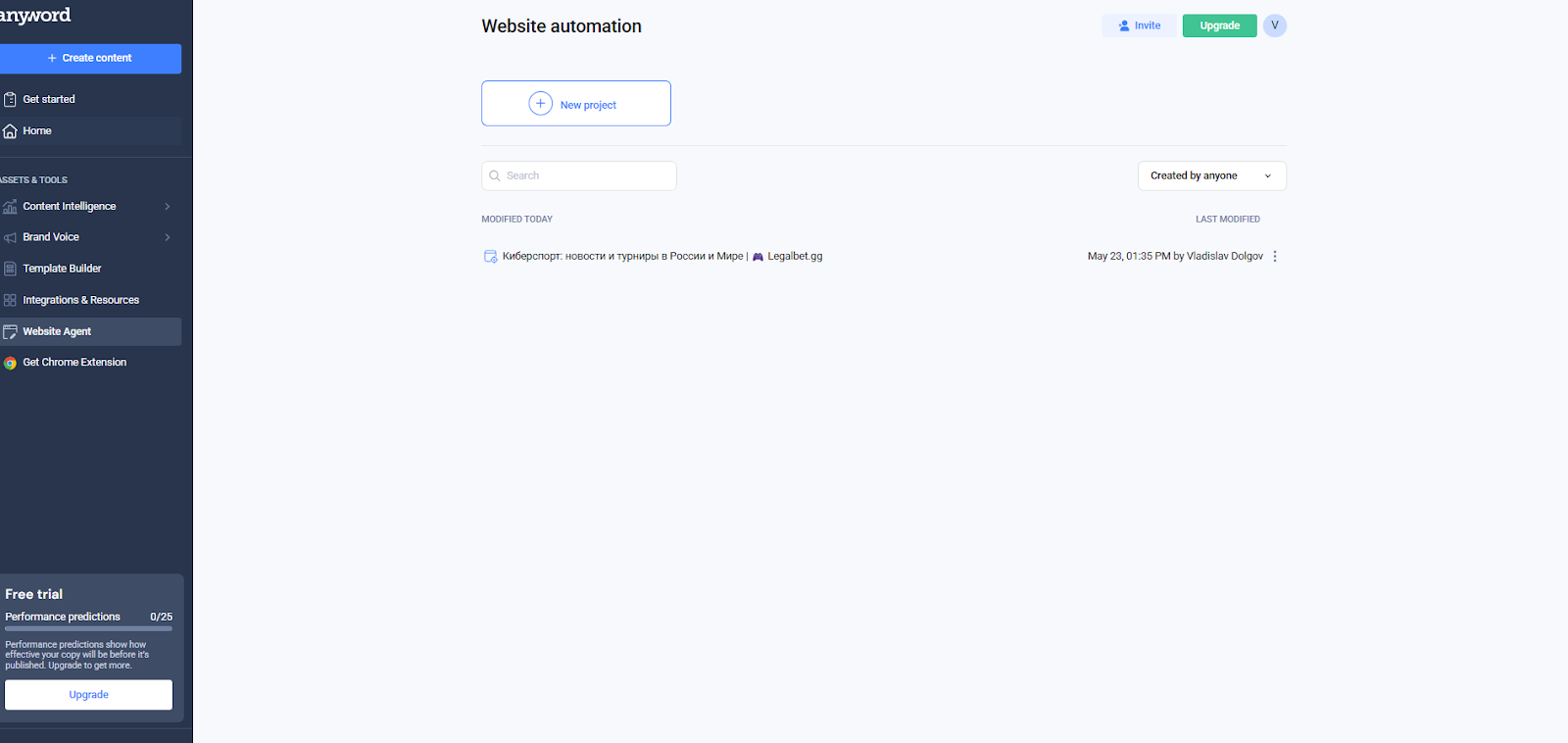Open the Киберспорт Legalbet.gg project
Viewport: 1568px width, 743px height.
pos(662,256)
